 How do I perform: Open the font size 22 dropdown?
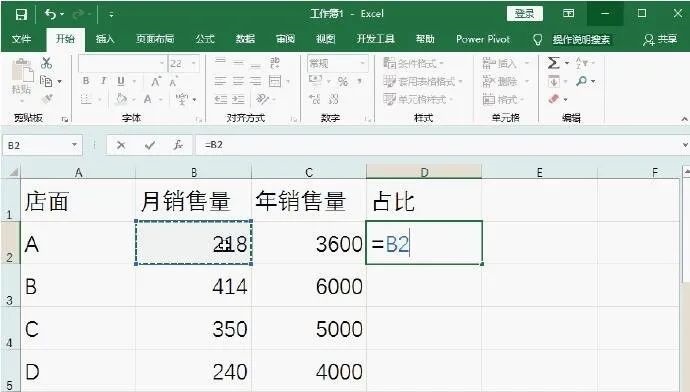click(194, 64)
